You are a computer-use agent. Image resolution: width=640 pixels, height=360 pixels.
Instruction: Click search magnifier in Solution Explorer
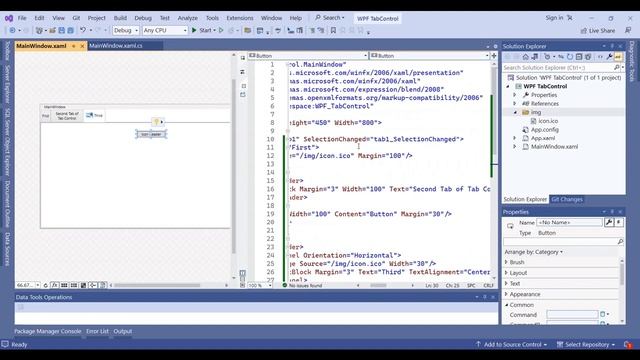click(x=617, y=67)
